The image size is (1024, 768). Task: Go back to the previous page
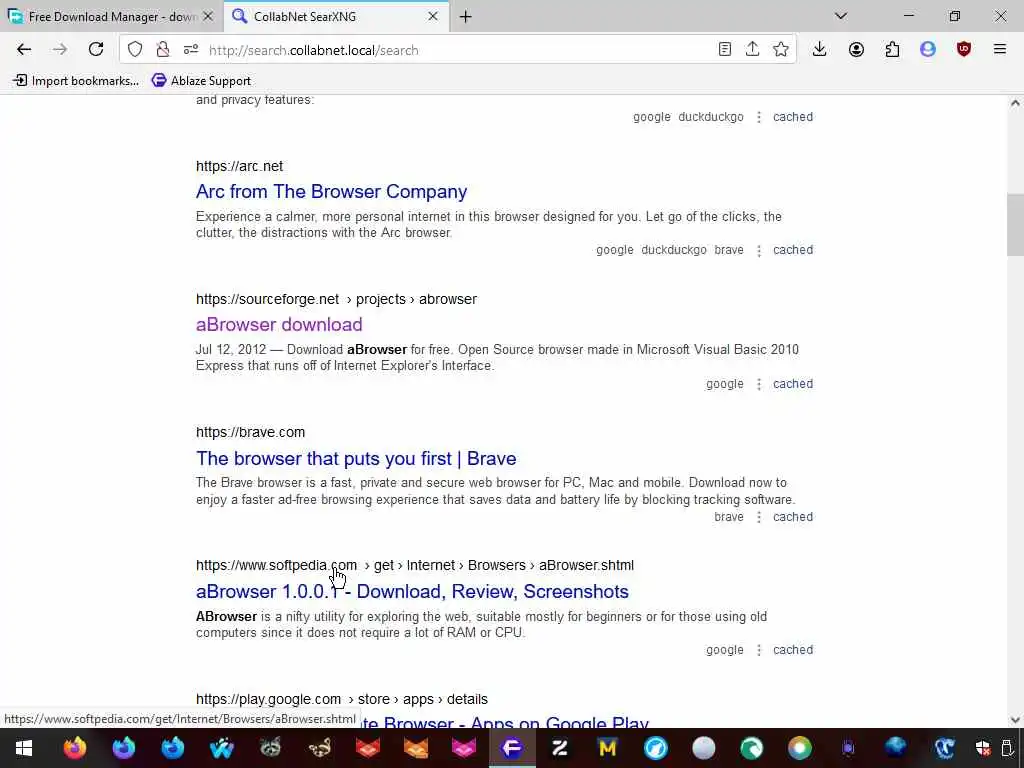tap(24, 50)
